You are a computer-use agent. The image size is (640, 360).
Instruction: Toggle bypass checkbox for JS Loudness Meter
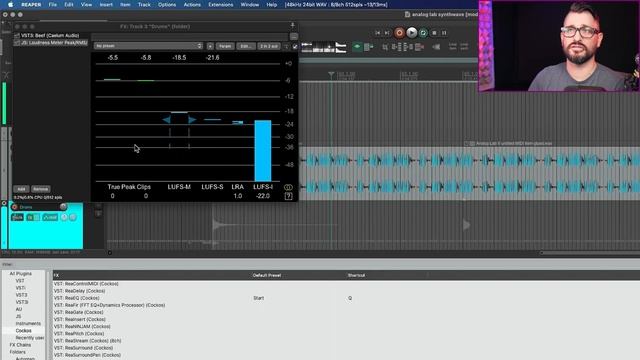coord(17,42)
